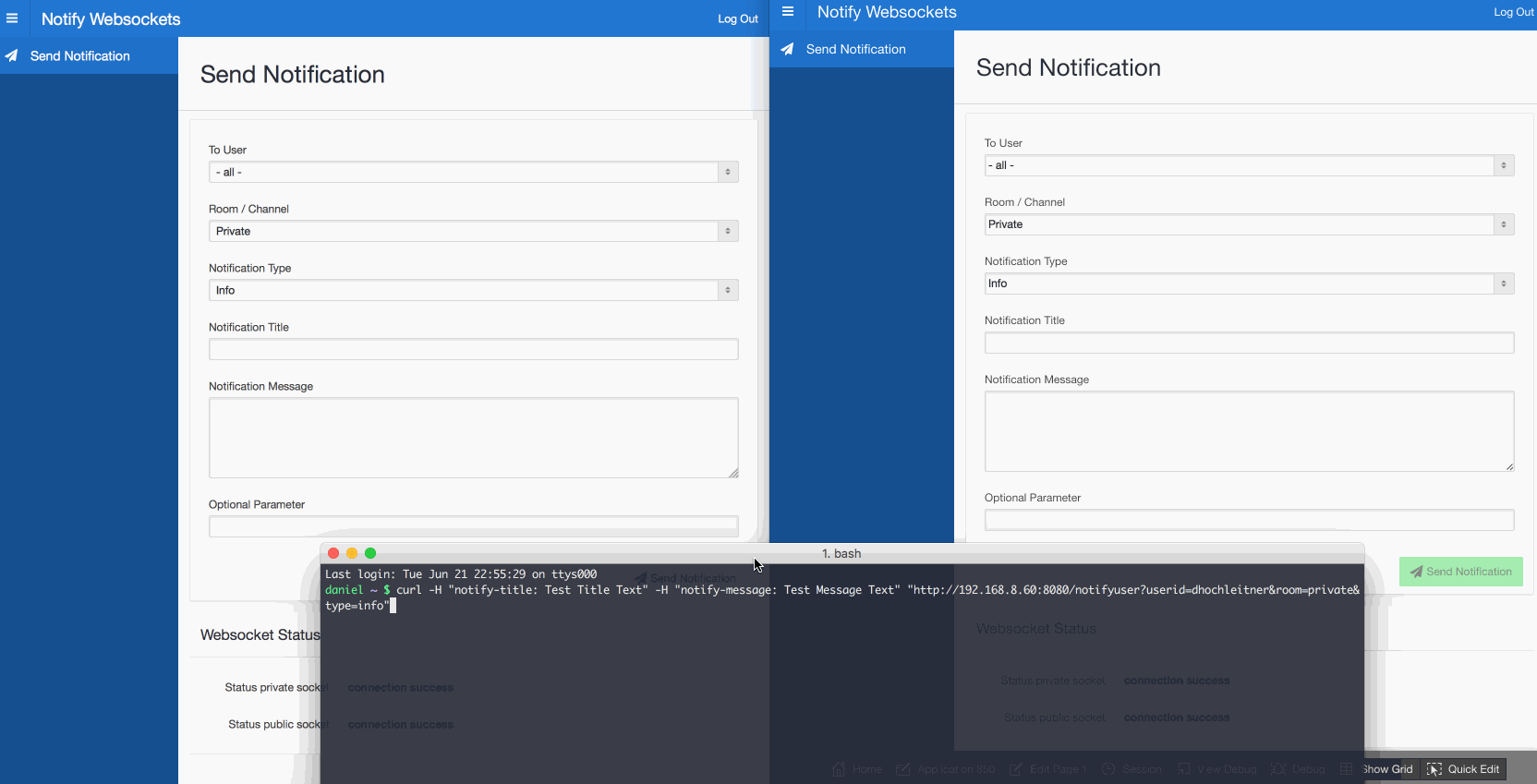Click 'Send Notification' page heading in right window

tap(1069, 68)
